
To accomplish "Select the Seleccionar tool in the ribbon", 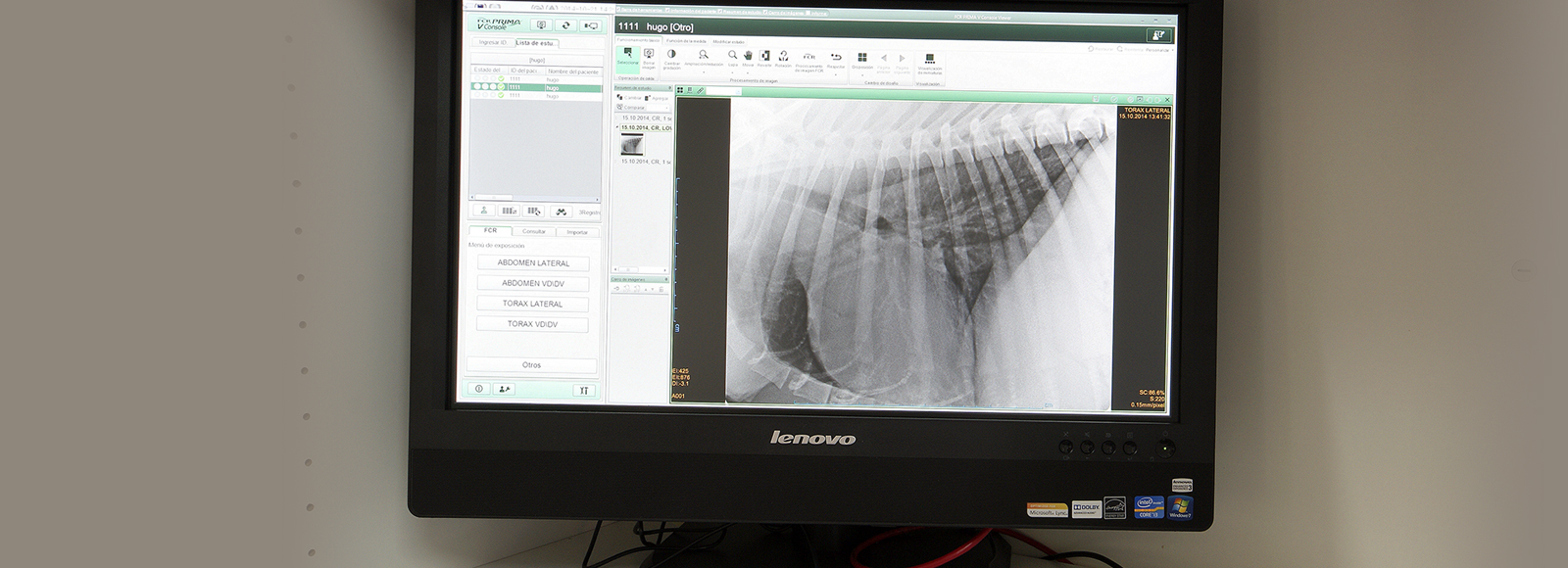I will (627, 58).
